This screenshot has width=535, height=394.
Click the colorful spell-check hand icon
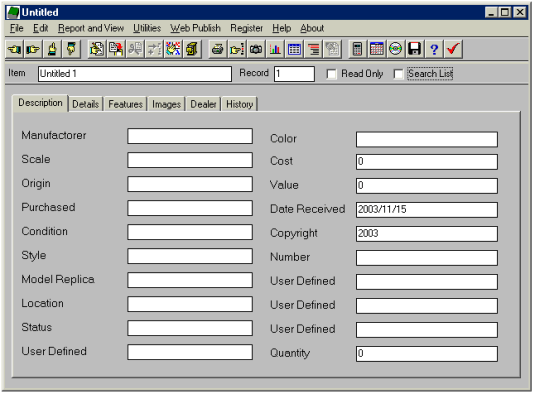tap(173, 49)
